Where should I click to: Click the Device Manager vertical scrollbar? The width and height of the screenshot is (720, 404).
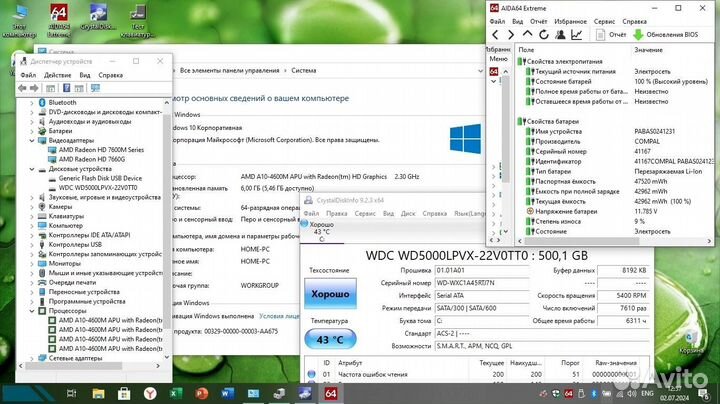[x=167, y=220]
